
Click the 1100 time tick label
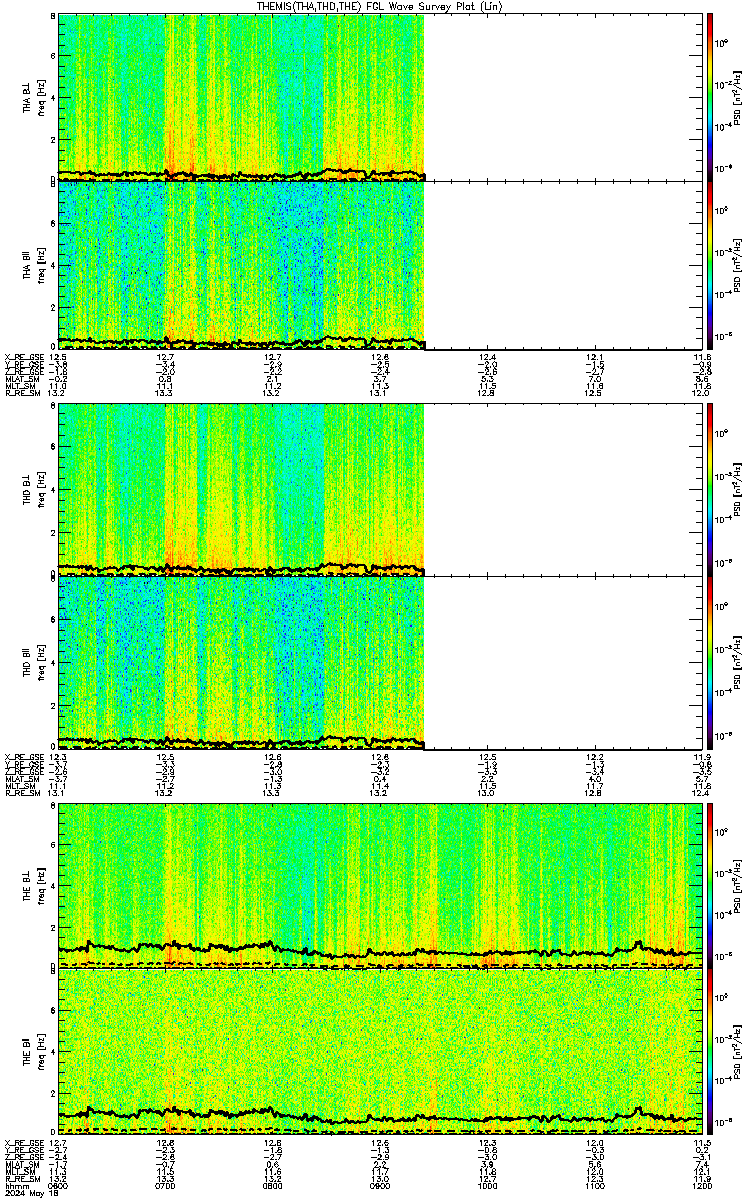594,1186
